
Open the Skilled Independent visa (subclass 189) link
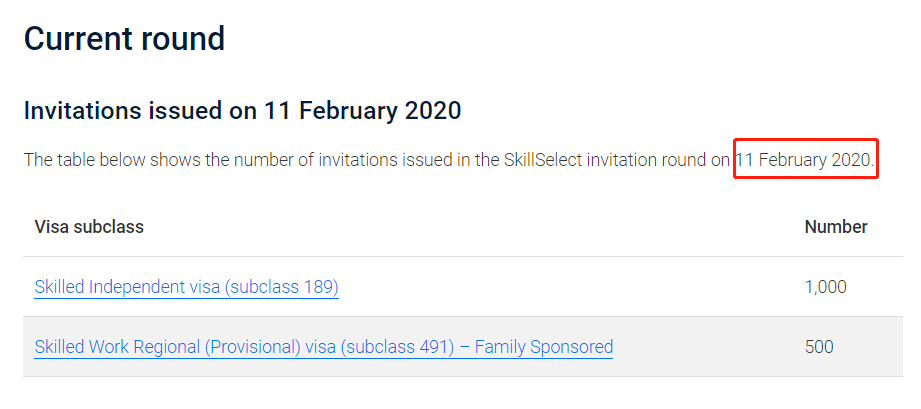(x=186, y=287)
